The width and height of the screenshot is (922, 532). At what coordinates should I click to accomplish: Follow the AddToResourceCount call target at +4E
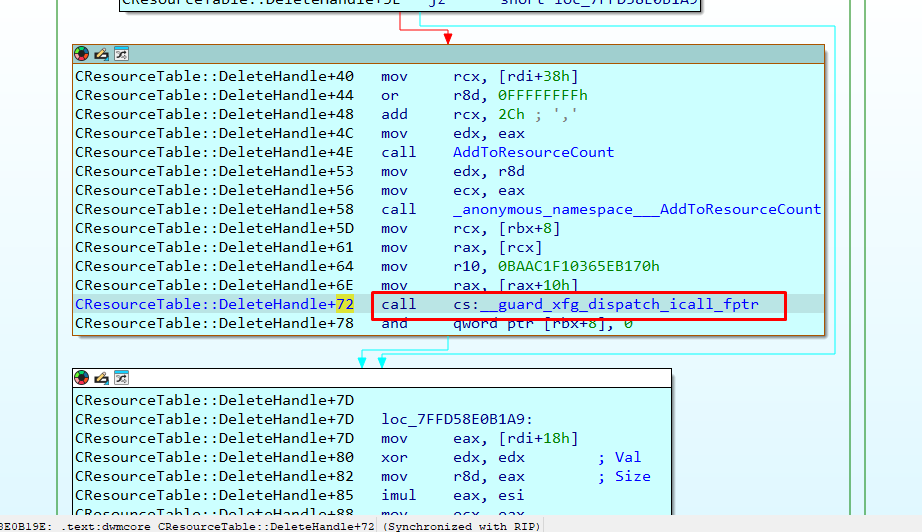pos(533,152)
